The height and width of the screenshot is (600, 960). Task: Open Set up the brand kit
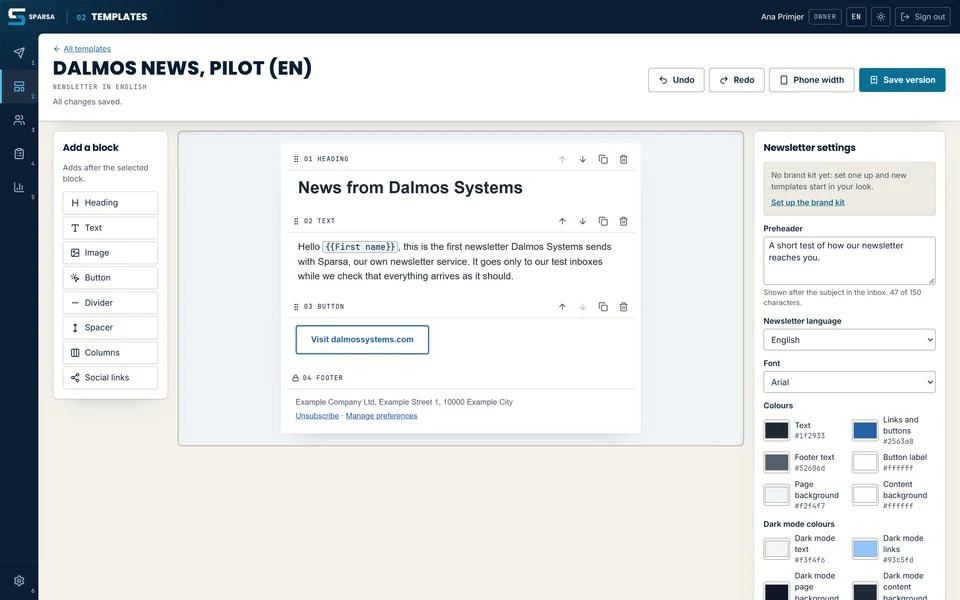click(x=808, y=203)
